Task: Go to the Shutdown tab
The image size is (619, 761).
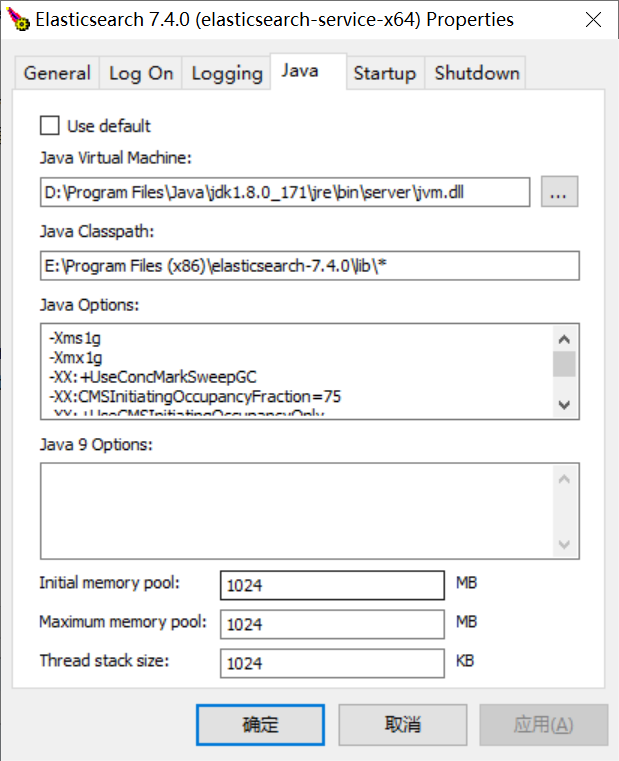Action: [477, 73]
